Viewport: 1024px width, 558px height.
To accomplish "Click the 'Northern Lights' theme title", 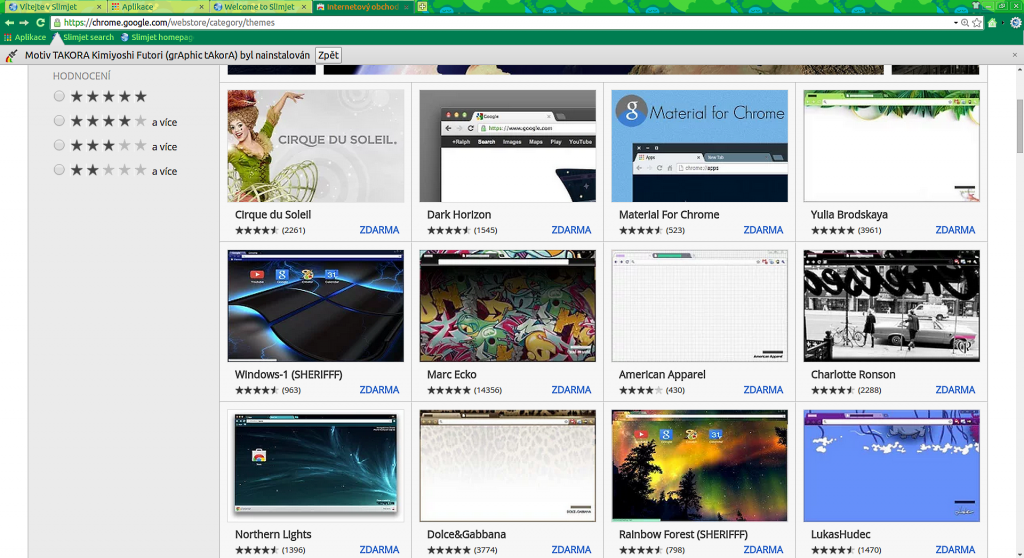I will 273,534.
